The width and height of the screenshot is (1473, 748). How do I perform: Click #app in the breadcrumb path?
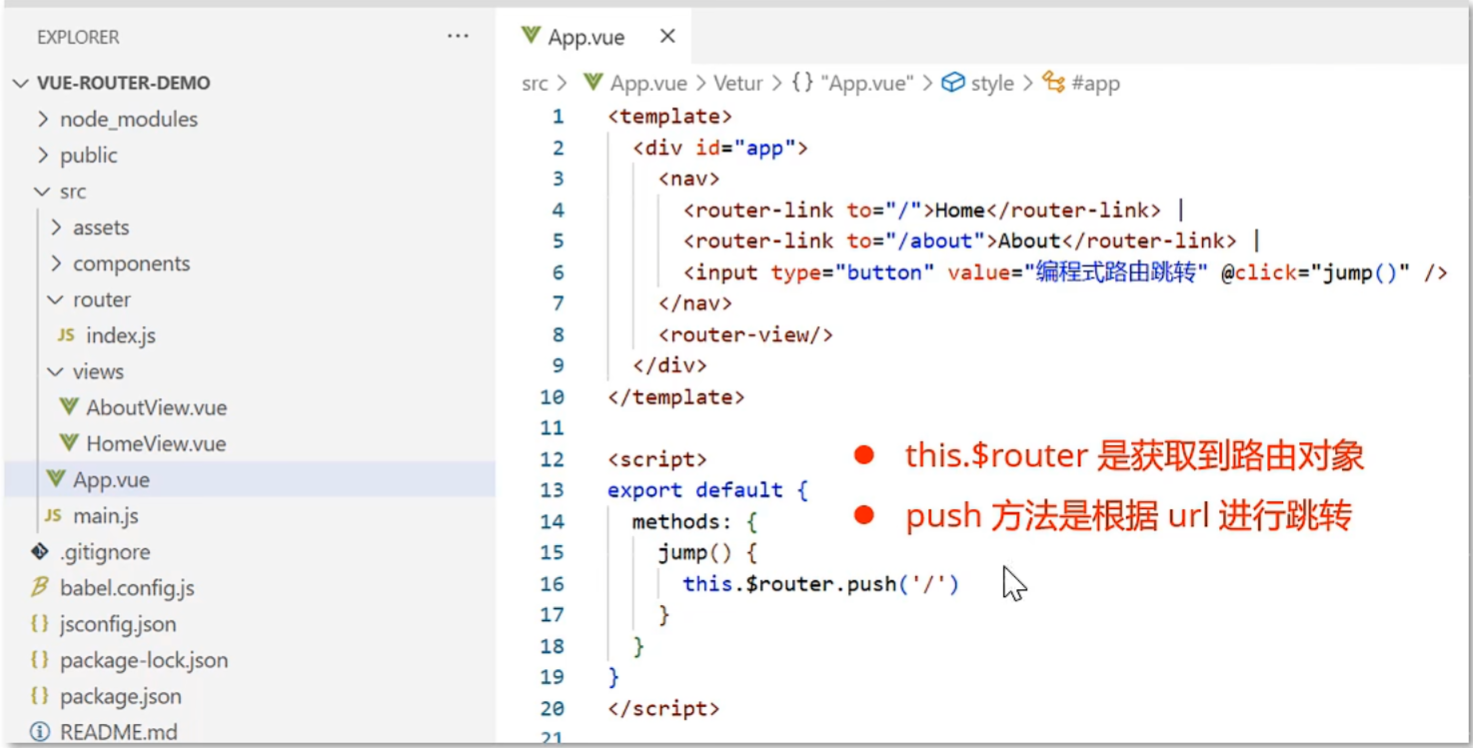[1095, 84]
